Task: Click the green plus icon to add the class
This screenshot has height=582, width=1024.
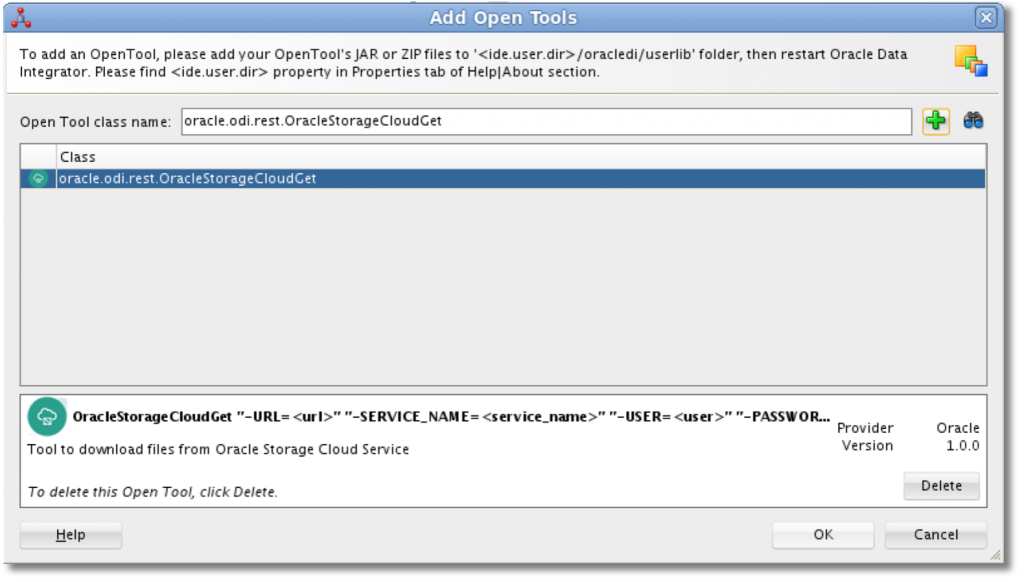Action: [x=934, y=121]
